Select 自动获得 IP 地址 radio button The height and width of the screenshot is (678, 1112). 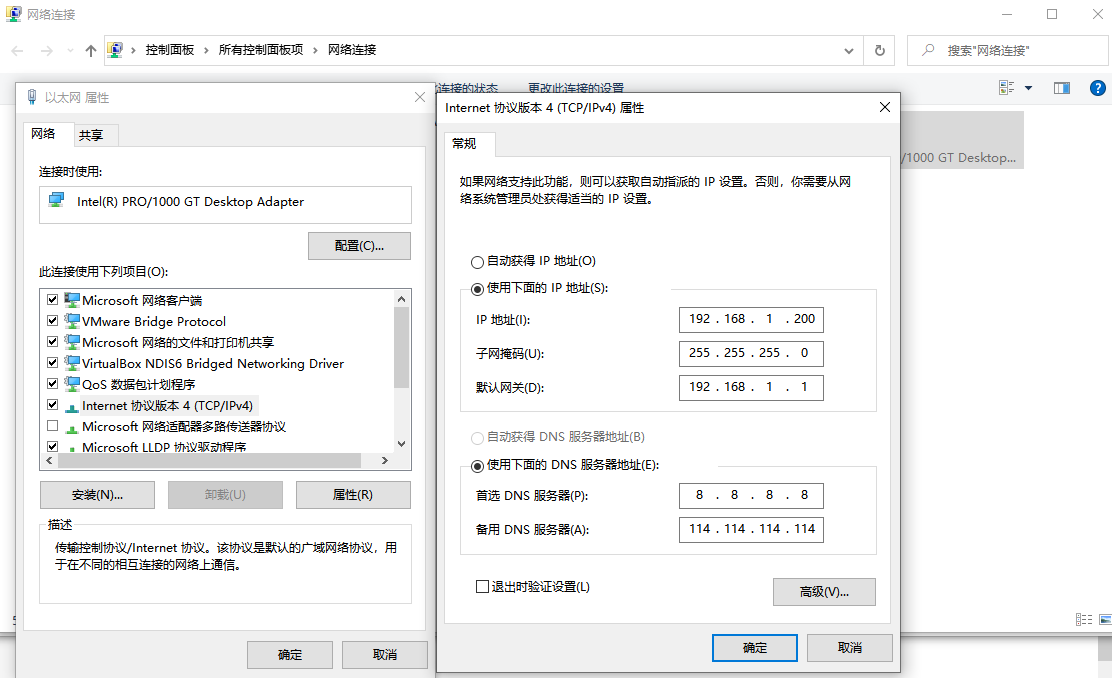click(477, 262)
